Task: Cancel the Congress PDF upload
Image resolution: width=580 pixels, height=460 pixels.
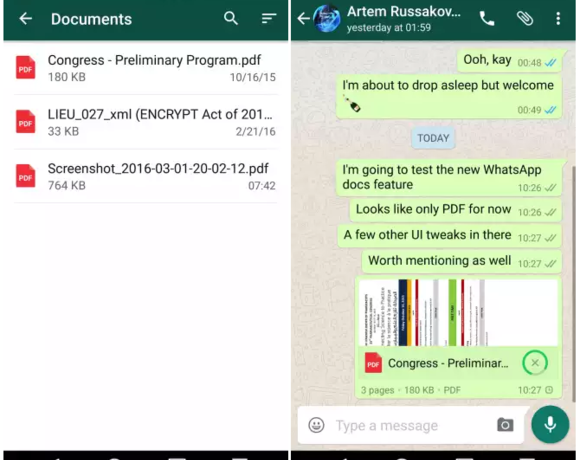Action: (x=535, y=363)
